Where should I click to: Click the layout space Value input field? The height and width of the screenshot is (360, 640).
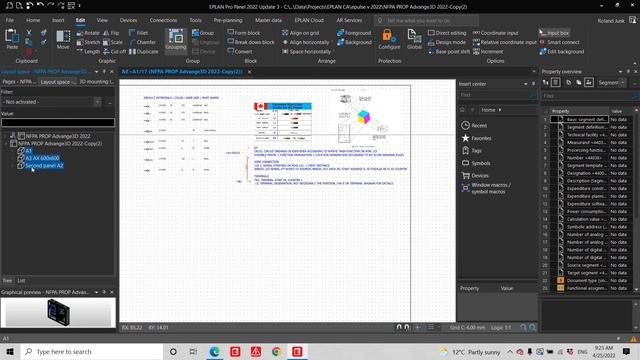(58, 122)
